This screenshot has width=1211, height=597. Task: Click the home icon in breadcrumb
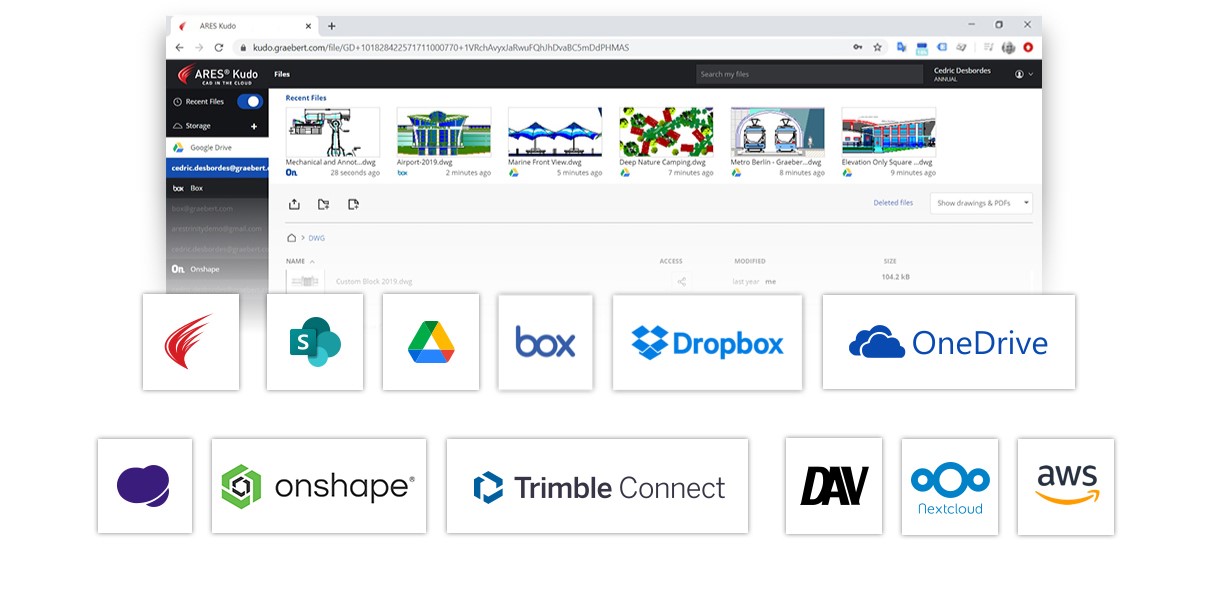[x=291, y=238]
